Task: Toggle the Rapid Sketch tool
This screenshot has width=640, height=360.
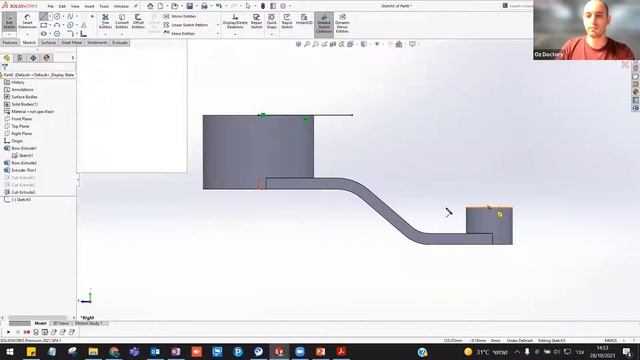Action: [x=287, y=21]
